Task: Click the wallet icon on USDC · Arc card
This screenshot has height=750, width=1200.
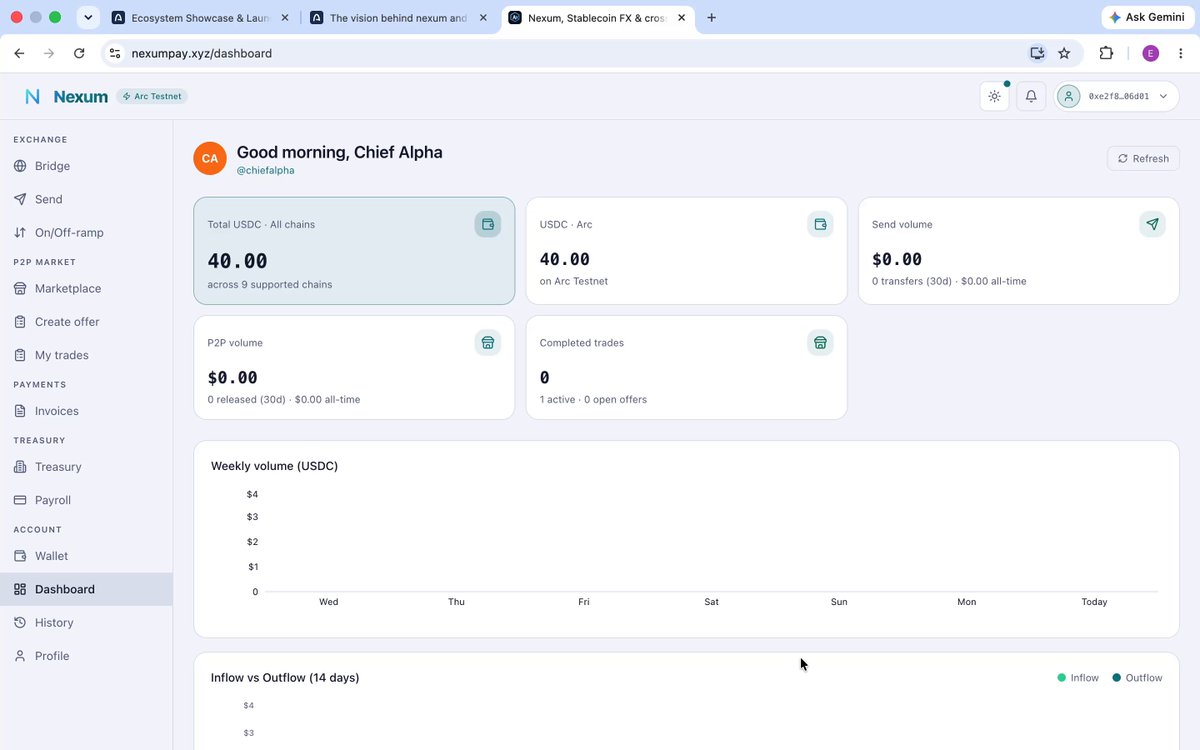Action: coord(820,224)
